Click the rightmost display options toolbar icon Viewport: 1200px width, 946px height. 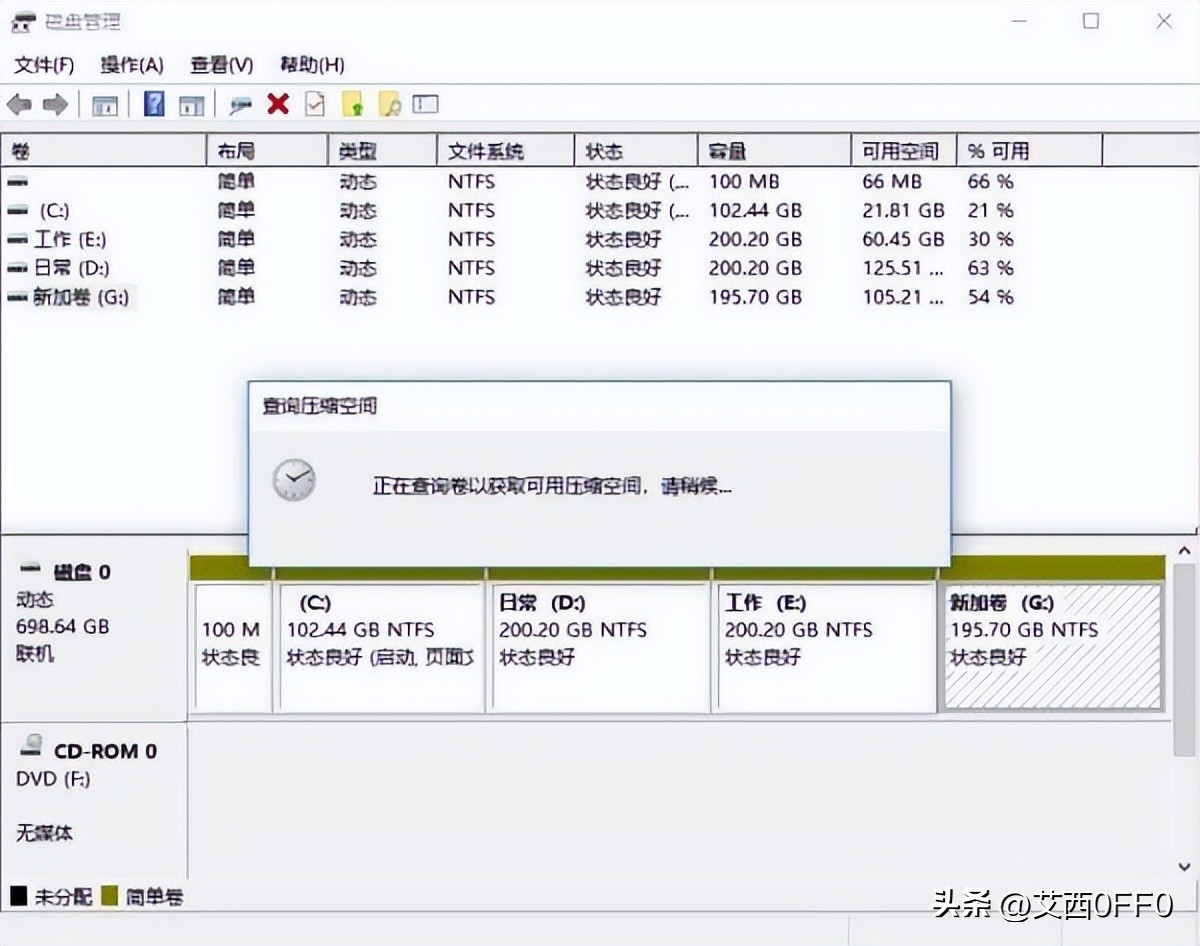[425, 104]
